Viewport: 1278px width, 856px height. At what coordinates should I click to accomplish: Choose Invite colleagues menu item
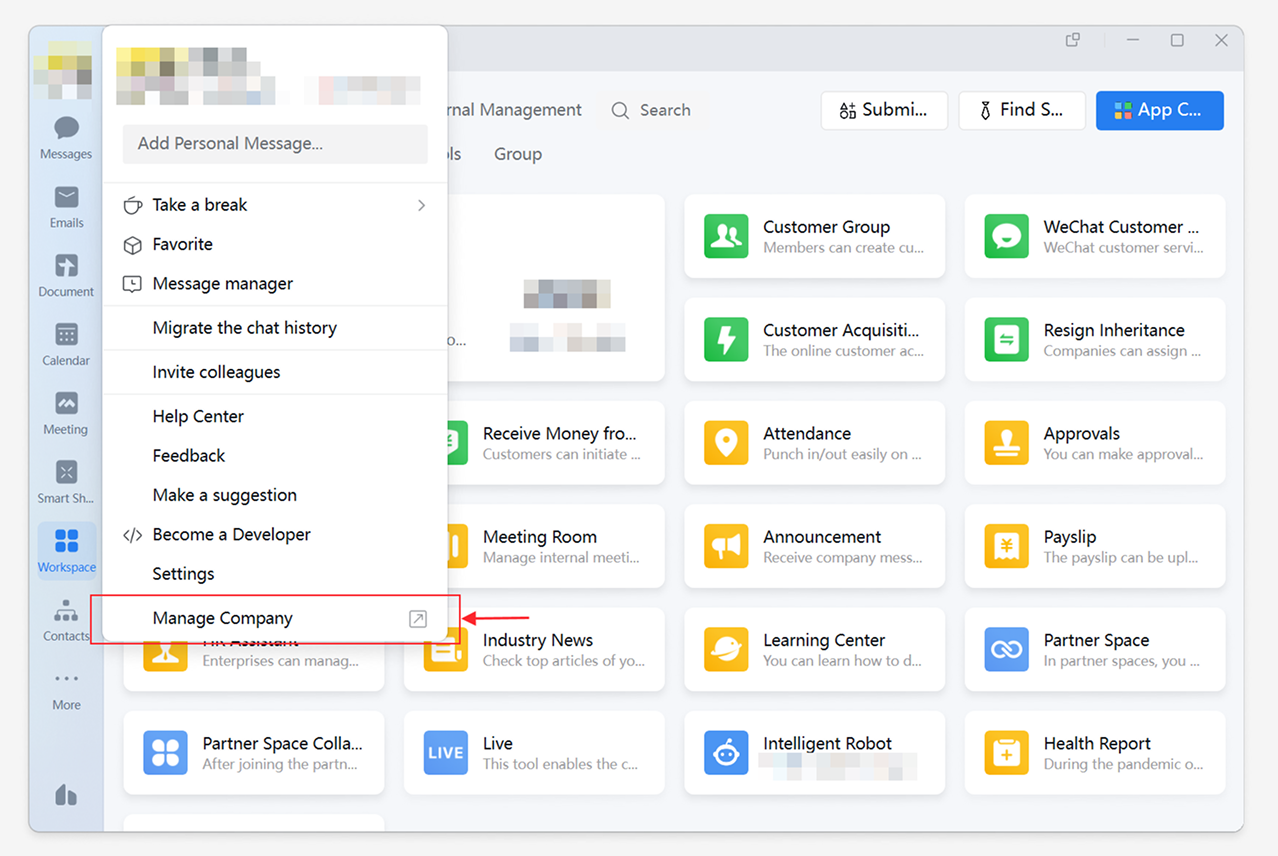pyautogui.click(x=275, y=372)
